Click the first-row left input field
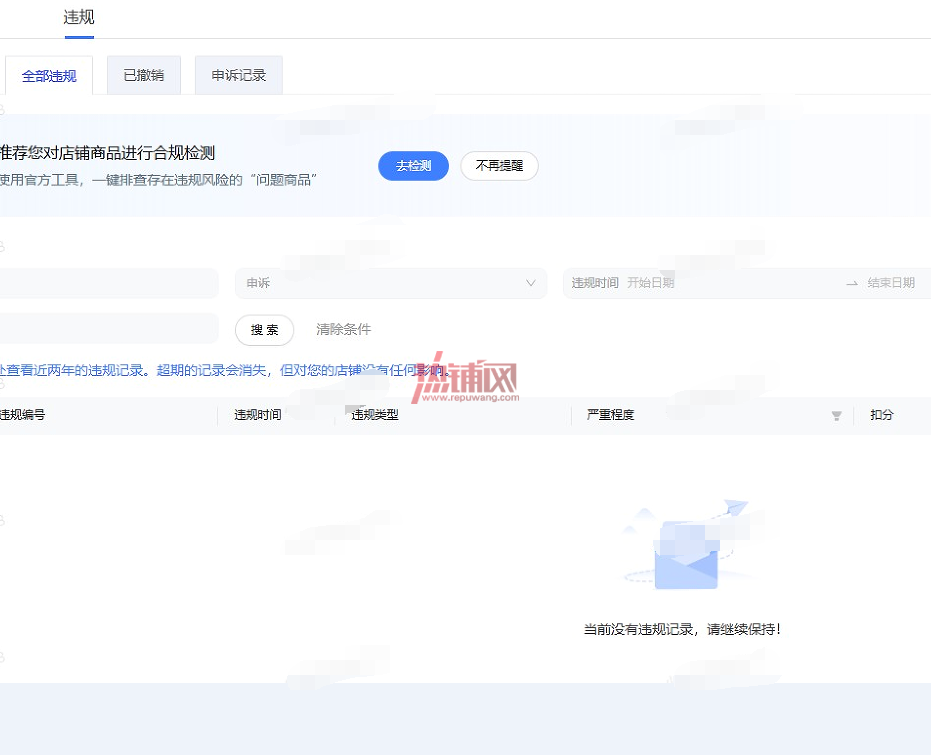931x755 pixels. click(109, 283)
